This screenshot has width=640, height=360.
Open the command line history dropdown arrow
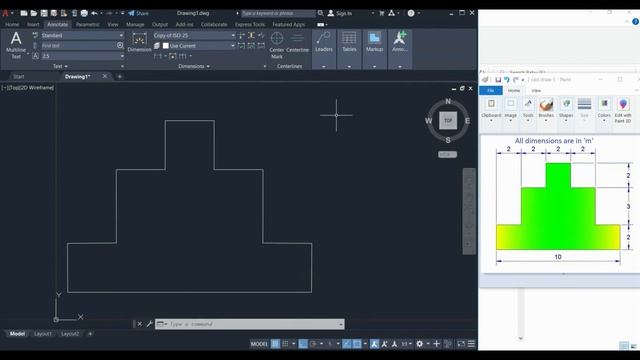point(340,324)
